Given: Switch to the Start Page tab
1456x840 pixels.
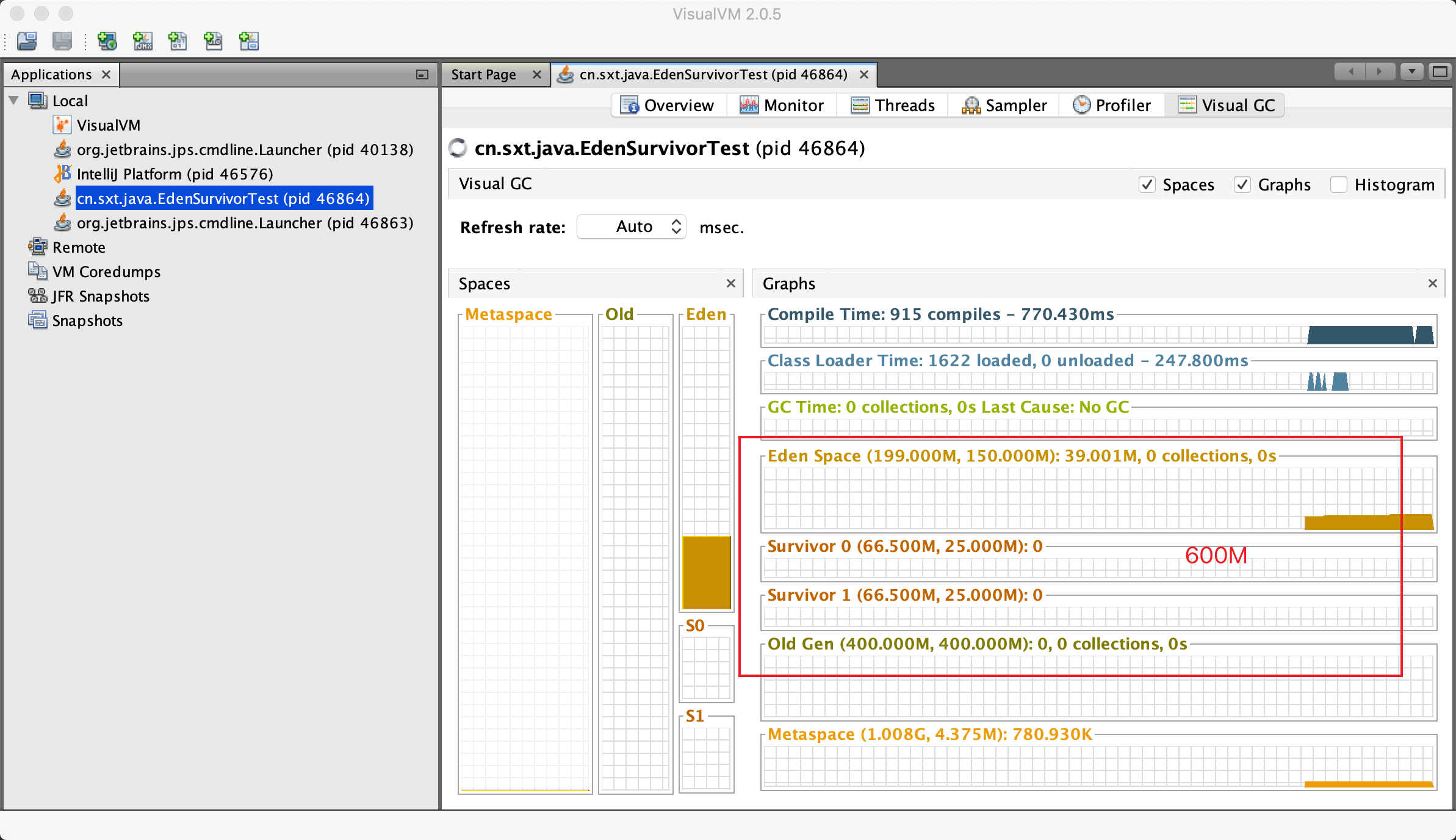Looking at the screenshot, I should click(483, 74).
